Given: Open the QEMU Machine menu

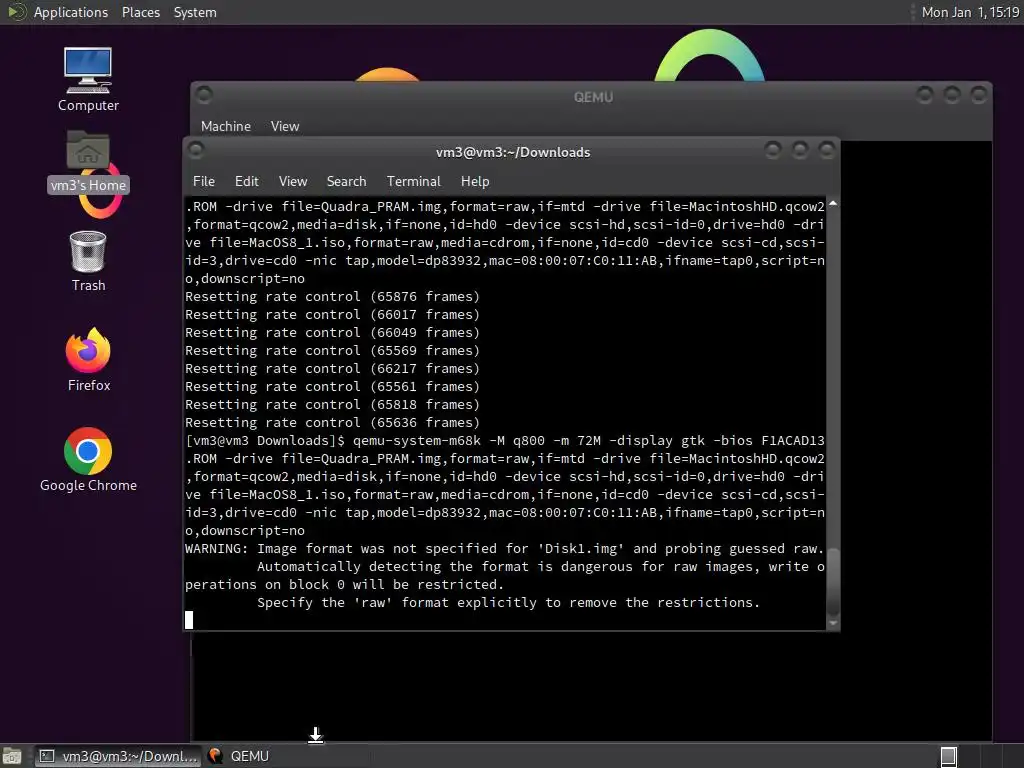Looking at the screenshot, I should pos(226,126).
